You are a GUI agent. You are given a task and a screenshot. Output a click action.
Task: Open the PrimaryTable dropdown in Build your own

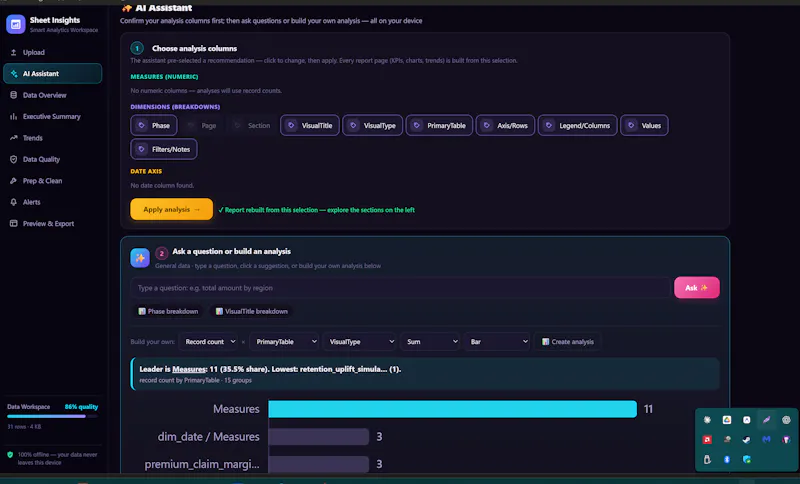(285, 342)
